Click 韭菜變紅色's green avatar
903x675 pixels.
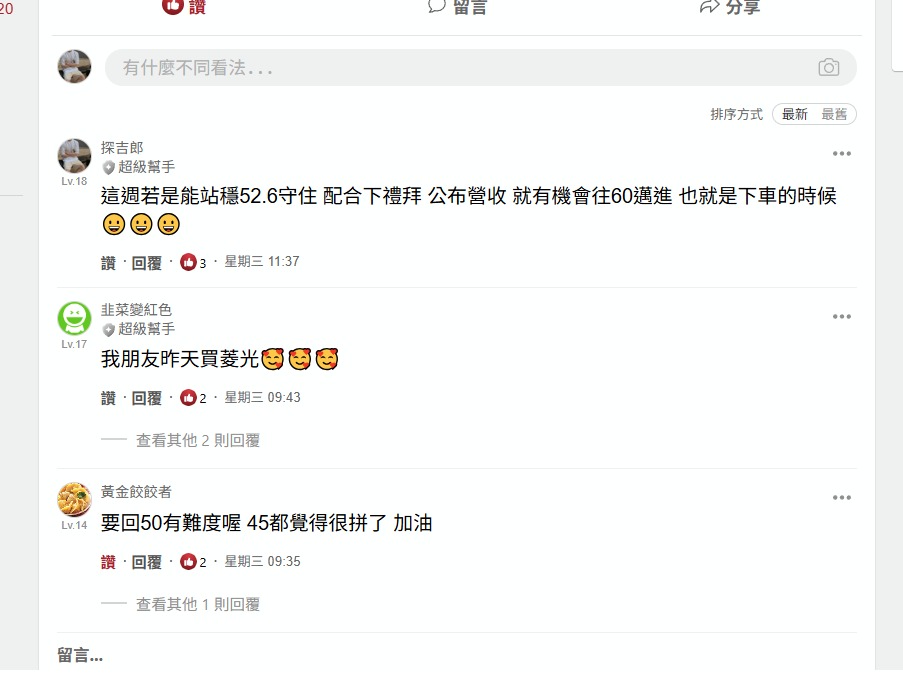coord(74,318)
